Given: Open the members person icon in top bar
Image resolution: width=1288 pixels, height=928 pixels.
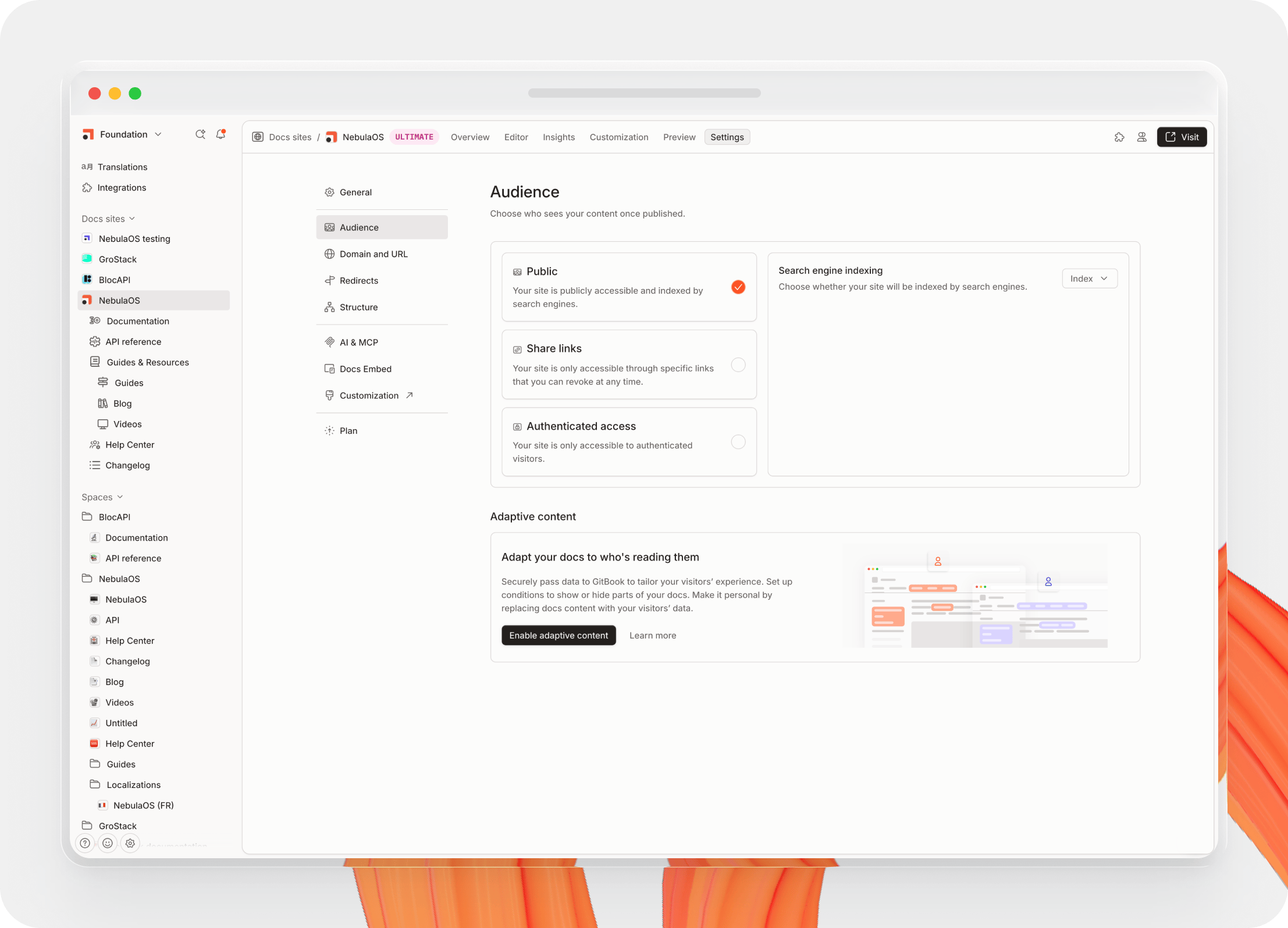Looking at the screenshot, I should pos(1141,137).
